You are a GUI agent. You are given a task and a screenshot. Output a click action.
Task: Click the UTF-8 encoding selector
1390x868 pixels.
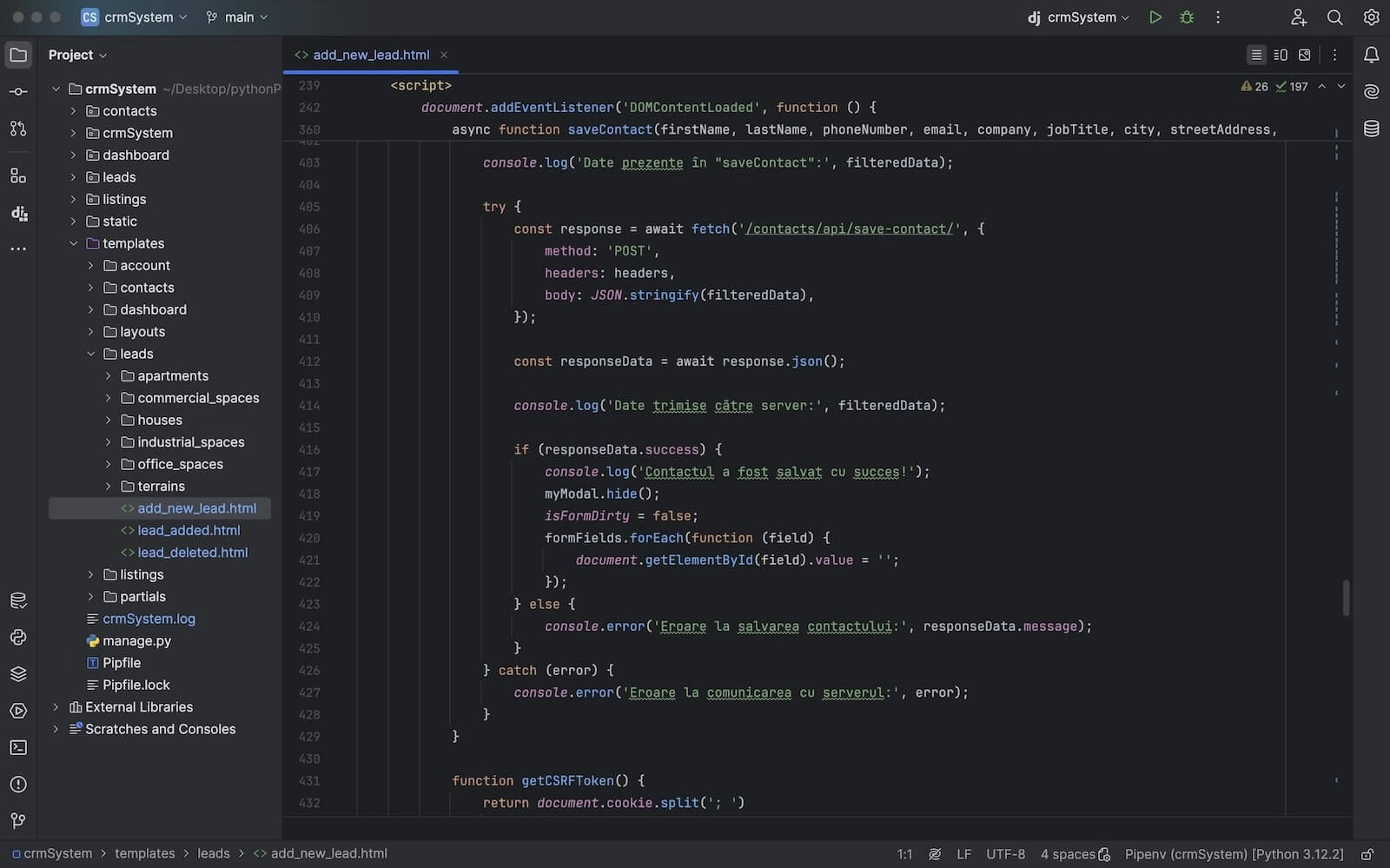tap(1005, 854)
